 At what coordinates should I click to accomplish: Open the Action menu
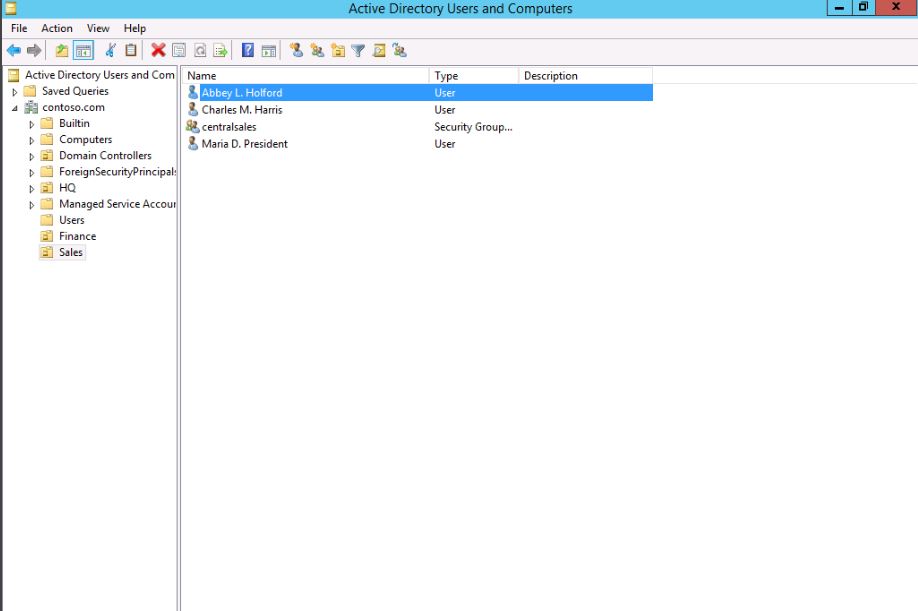point(57,28)
